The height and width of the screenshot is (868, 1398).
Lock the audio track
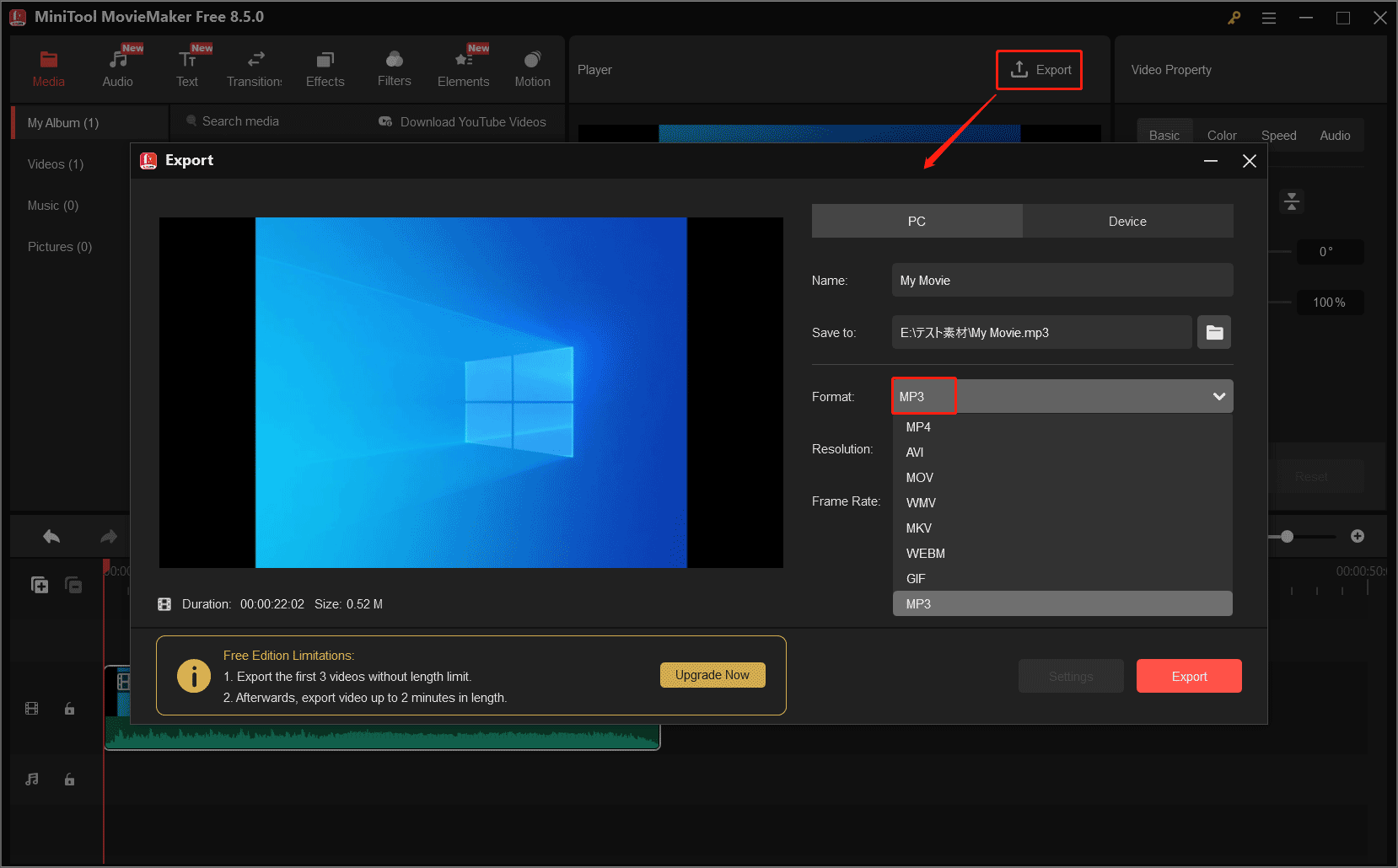click(x=69, y=779)
